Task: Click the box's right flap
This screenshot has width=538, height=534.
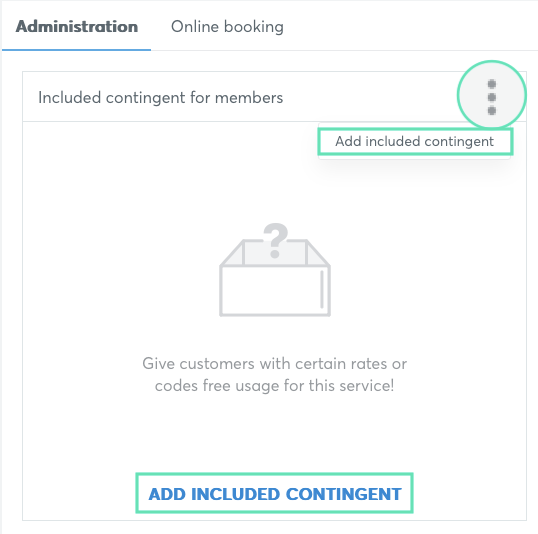Action: [318, 253]
